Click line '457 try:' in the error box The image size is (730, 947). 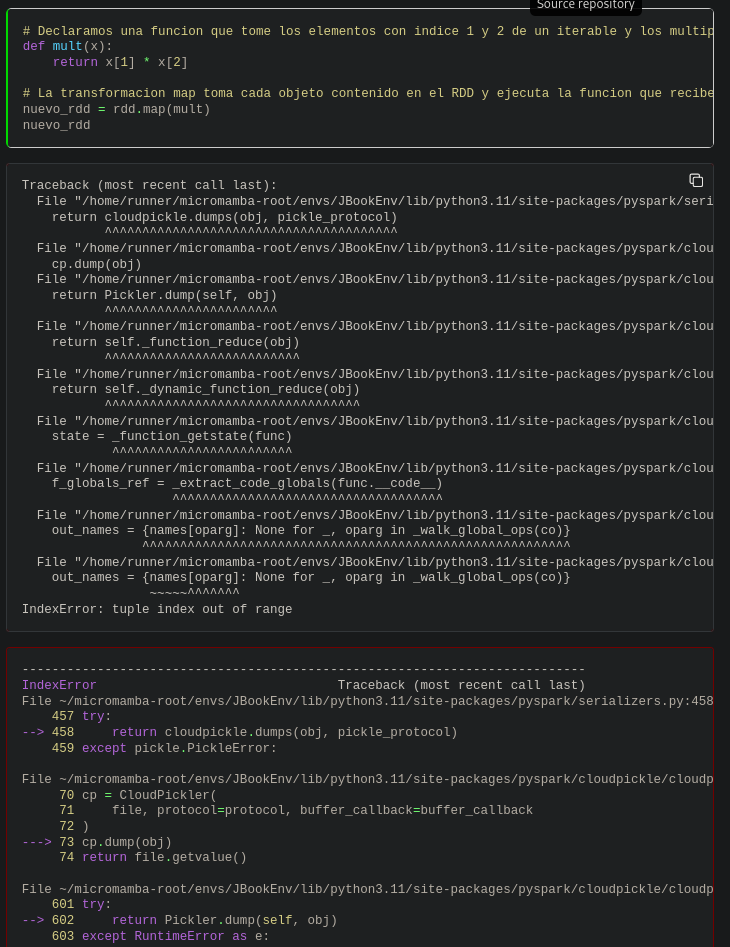click(x=82, y=716)
